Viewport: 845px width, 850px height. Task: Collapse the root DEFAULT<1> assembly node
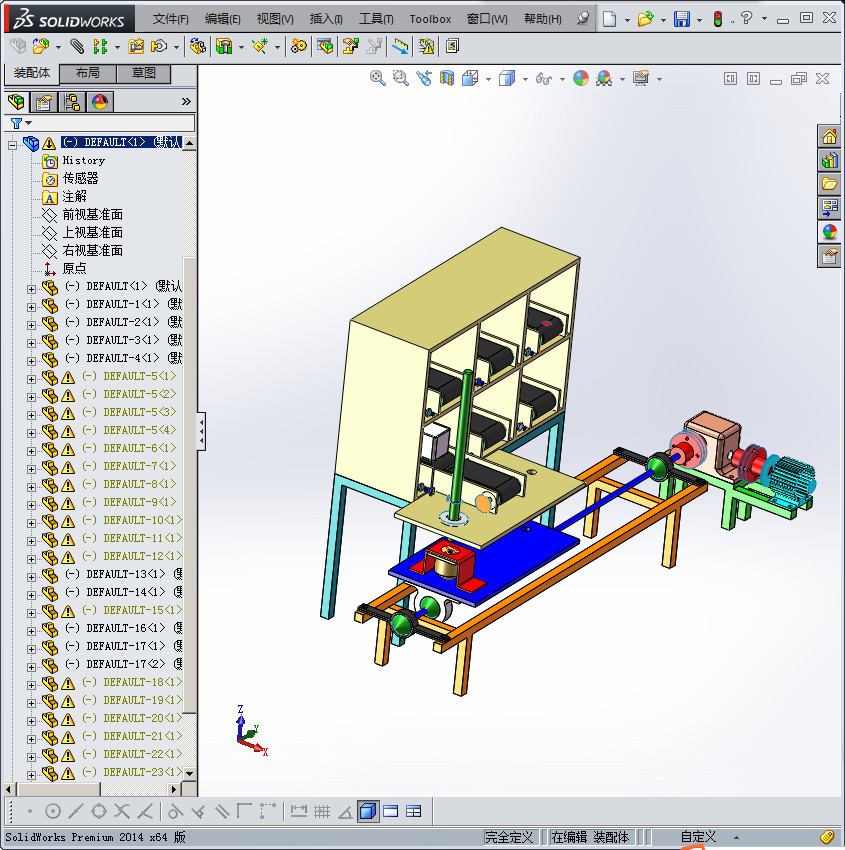pos(12,144)
